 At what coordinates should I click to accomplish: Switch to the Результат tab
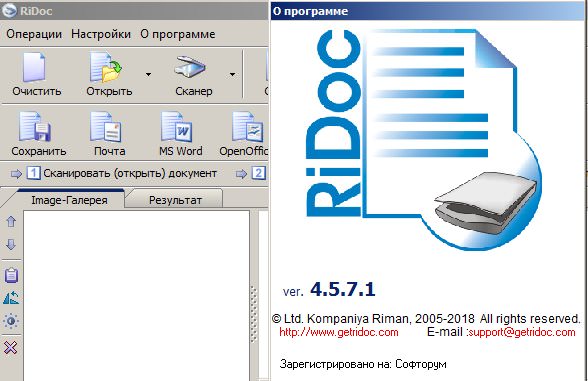(175, 200)
